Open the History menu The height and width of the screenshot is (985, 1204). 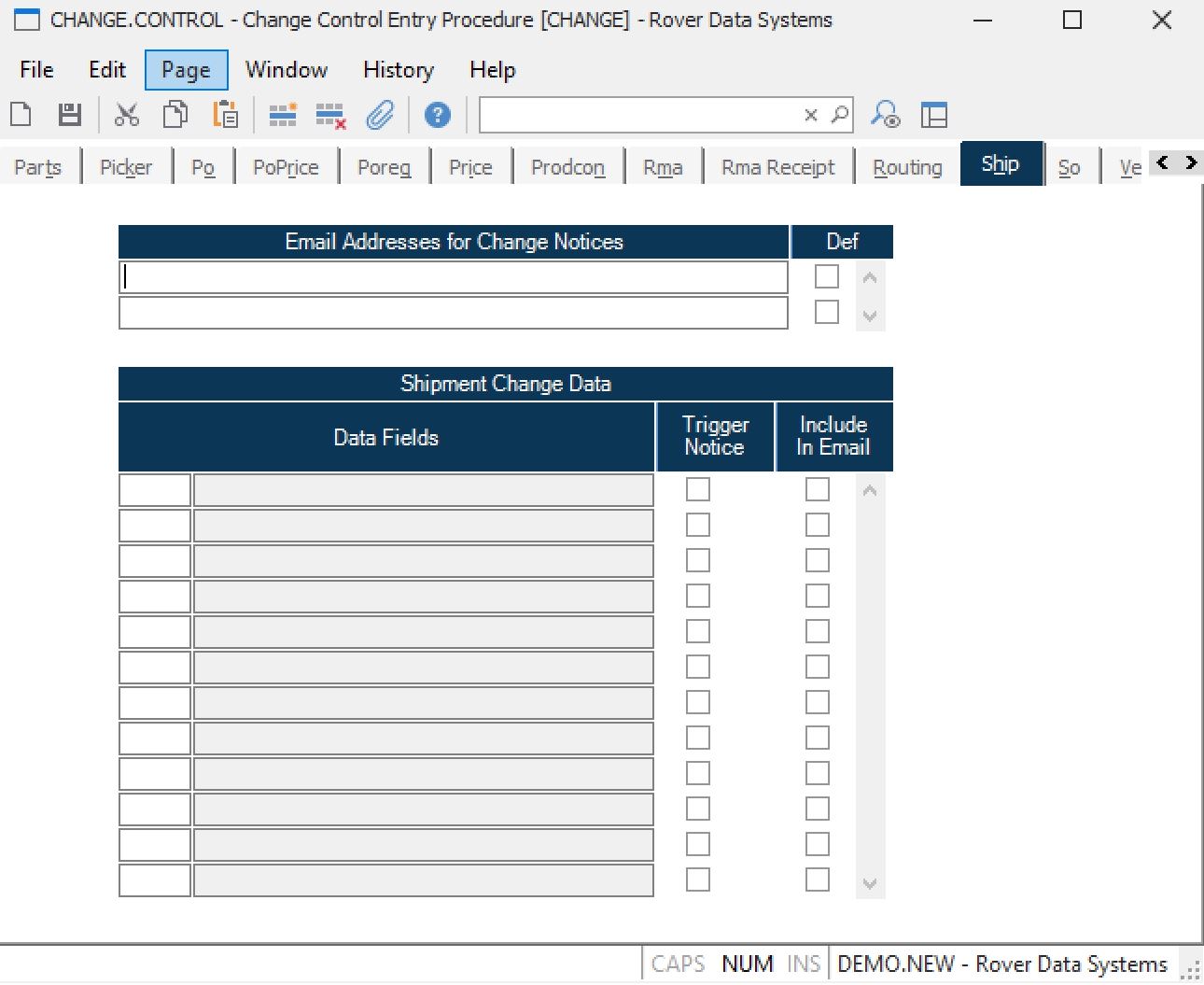(x=398, y=70)
